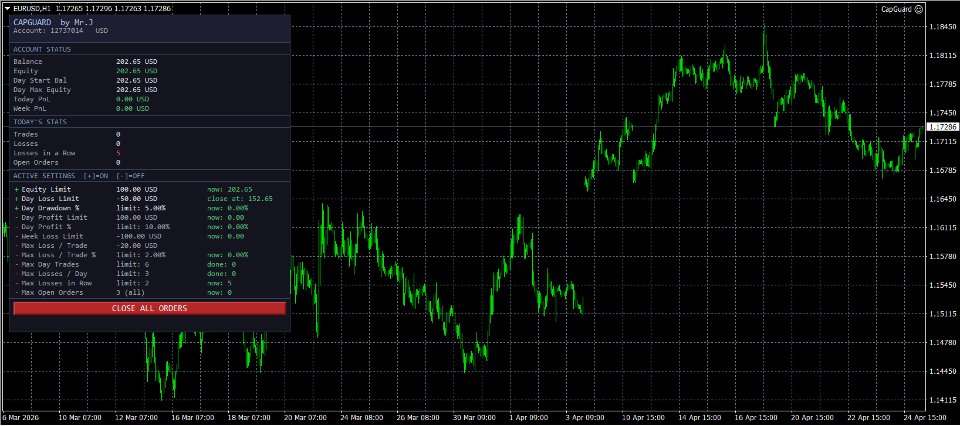Enable the Max Losses / Day rule
The image size is (960, 426).
(x=17, y=274)
